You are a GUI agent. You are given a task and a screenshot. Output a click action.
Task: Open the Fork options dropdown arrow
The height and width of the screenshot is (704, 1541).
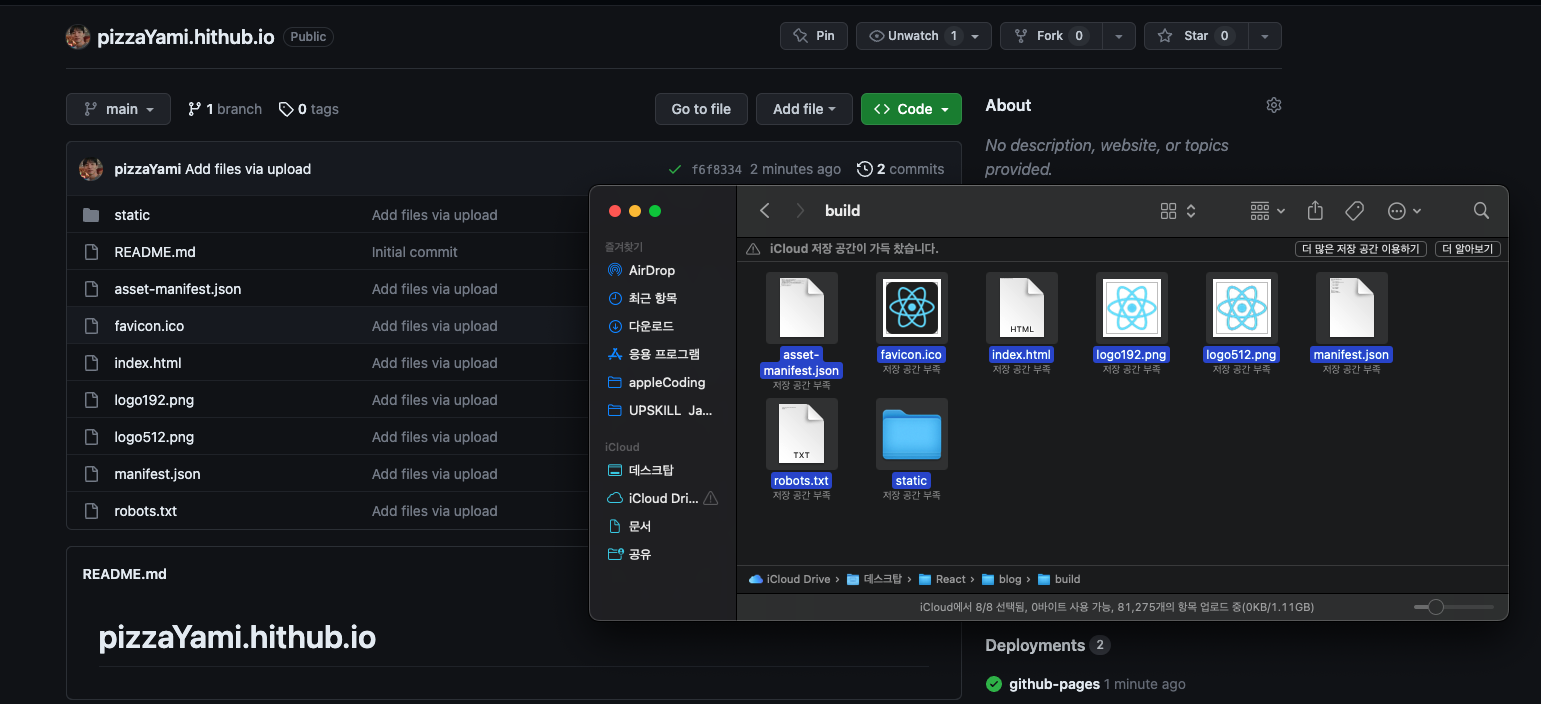(1117, 36)
